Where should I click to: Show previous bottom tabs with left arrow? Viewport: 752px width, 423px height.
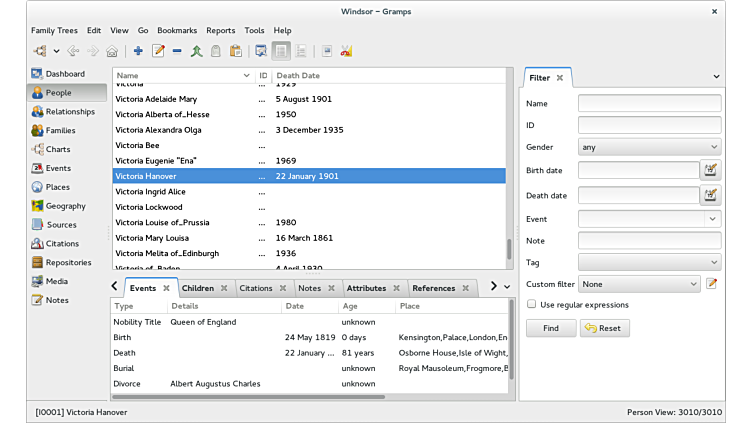114,286
